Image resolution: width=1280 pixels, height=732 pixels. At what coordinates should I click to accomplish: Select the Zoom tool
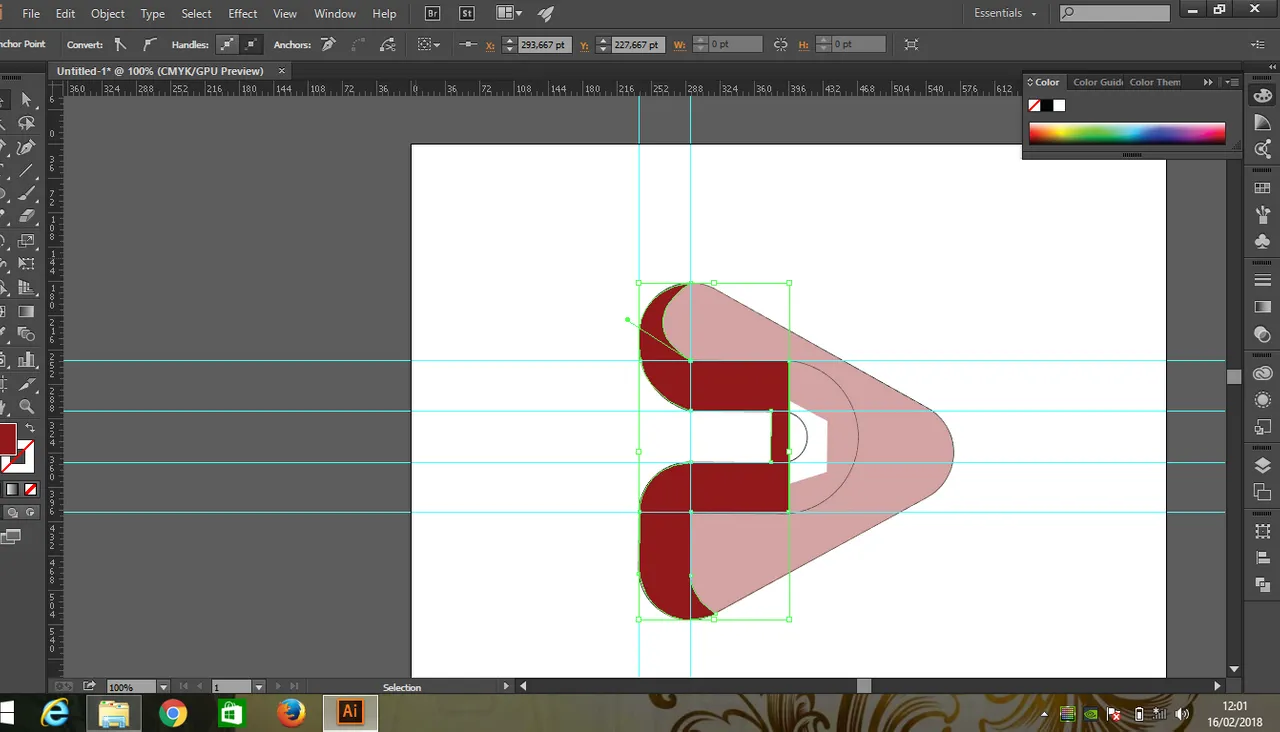point(27,406)
